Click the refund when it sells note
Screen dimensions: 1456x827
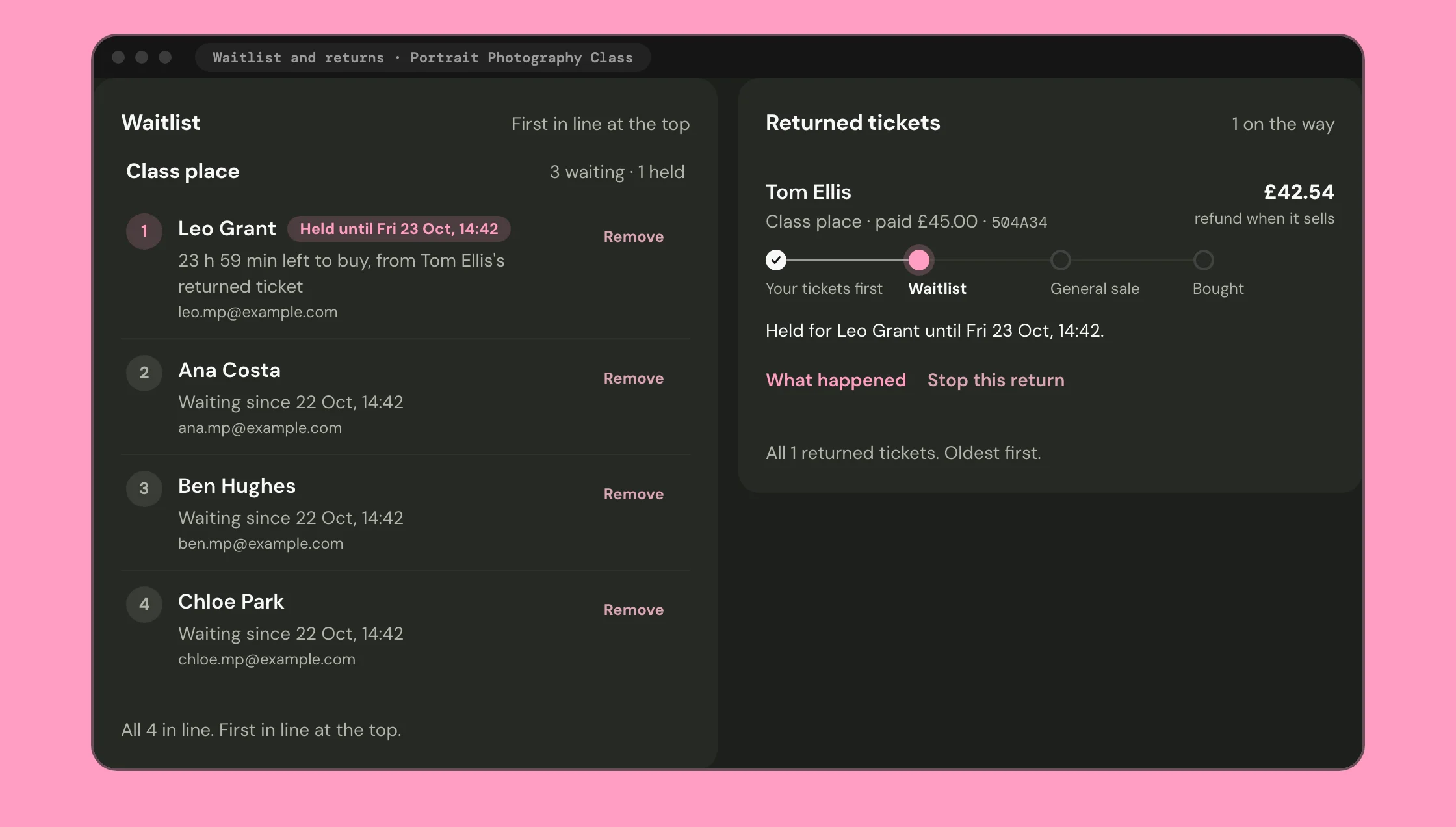coord(1264,218)
